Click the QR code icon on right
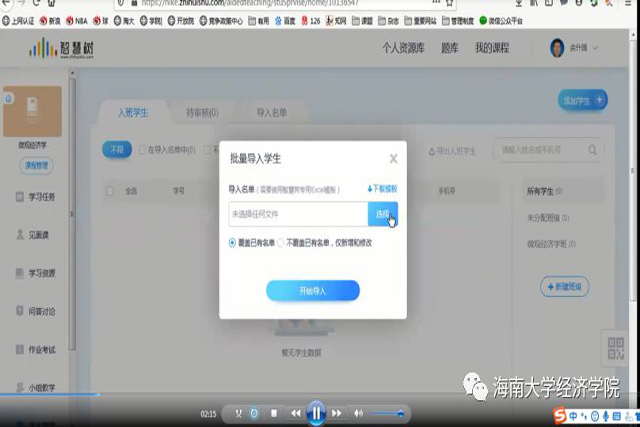 (x=615, y=349)
